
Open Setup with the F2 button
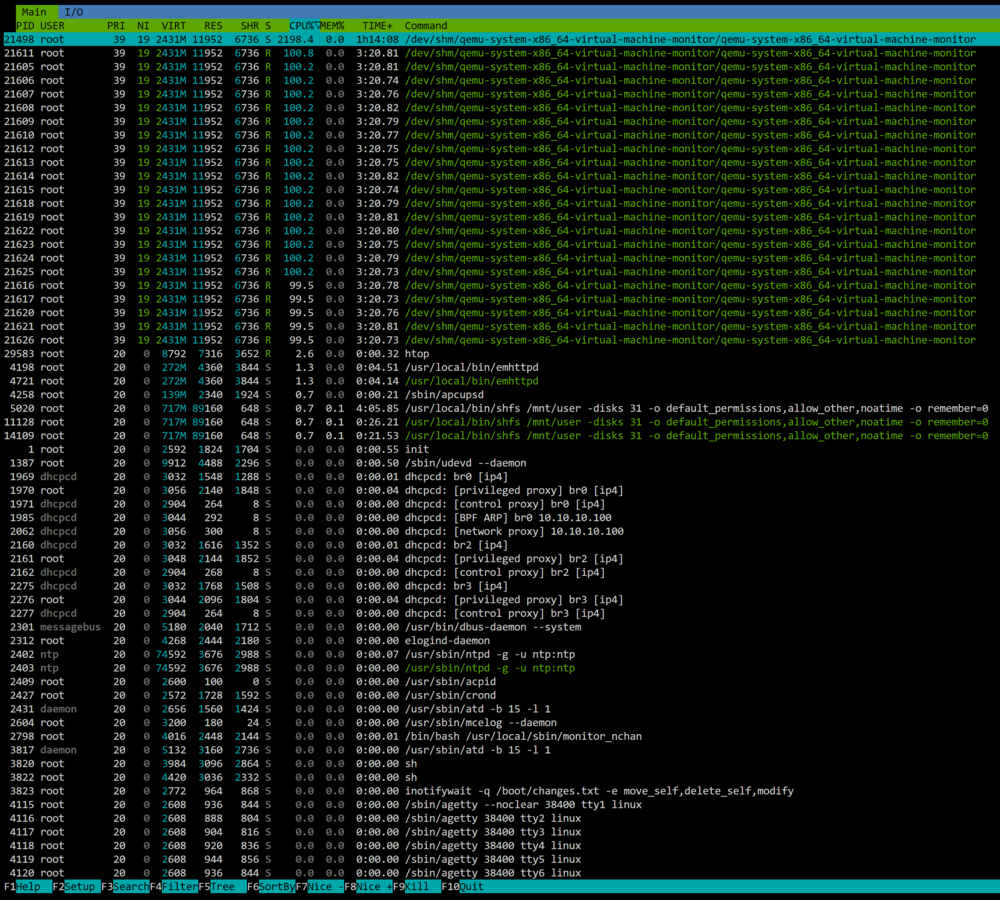click(76, 887)
